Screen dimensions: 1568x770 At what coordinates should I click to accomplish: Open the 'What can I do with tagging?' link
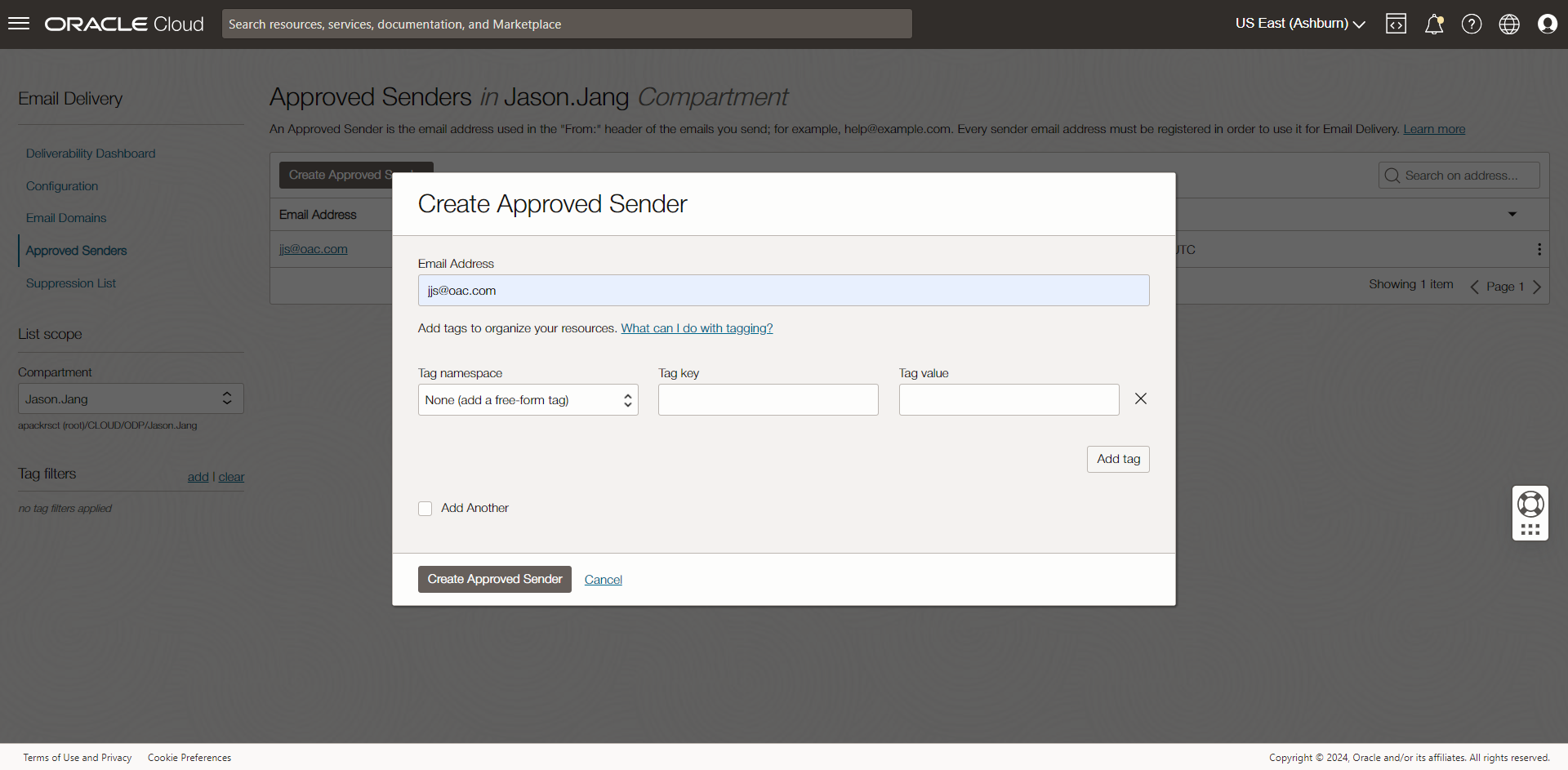coord(697,328)
